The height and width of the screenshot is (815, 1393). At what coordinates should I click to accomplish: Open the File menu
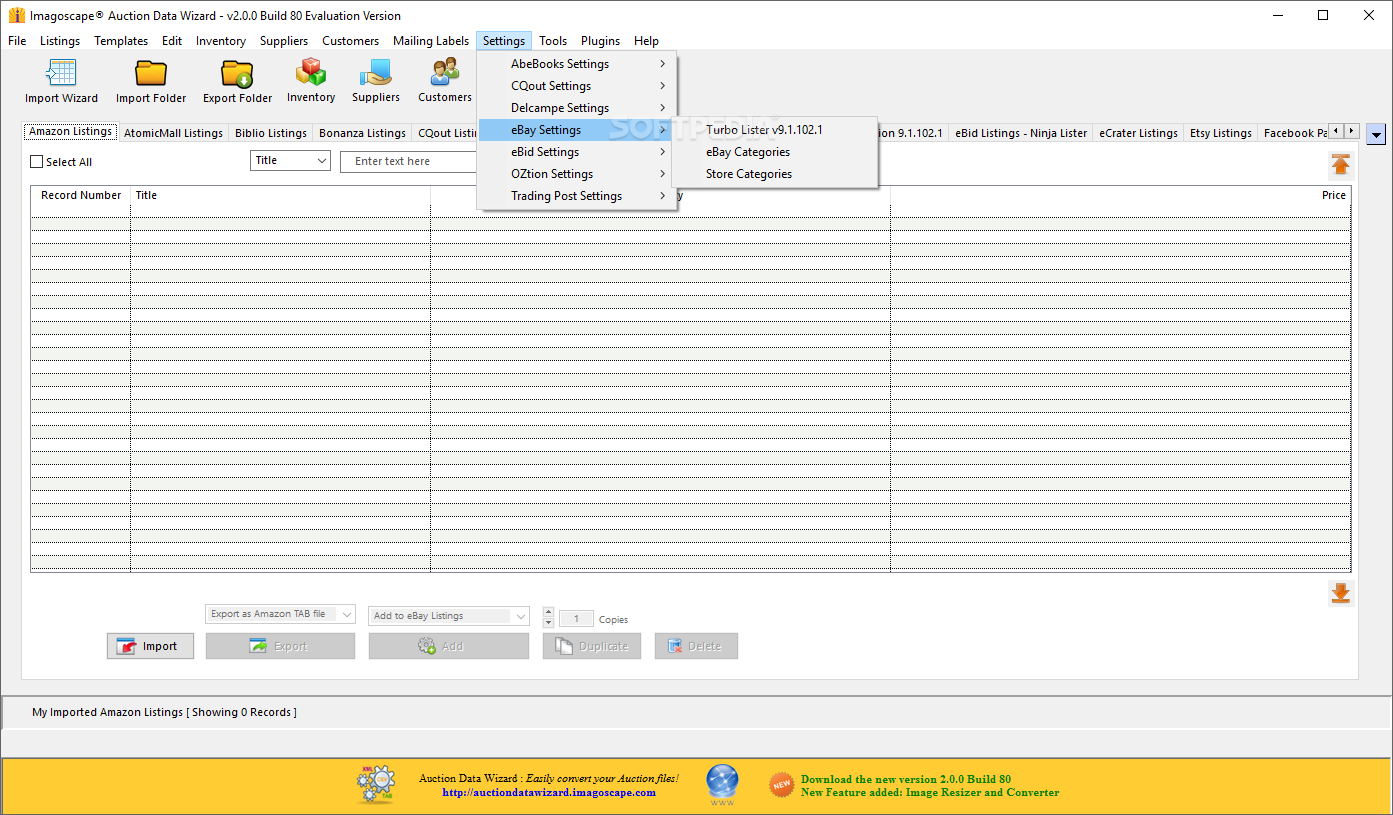[x=17, y=41]
